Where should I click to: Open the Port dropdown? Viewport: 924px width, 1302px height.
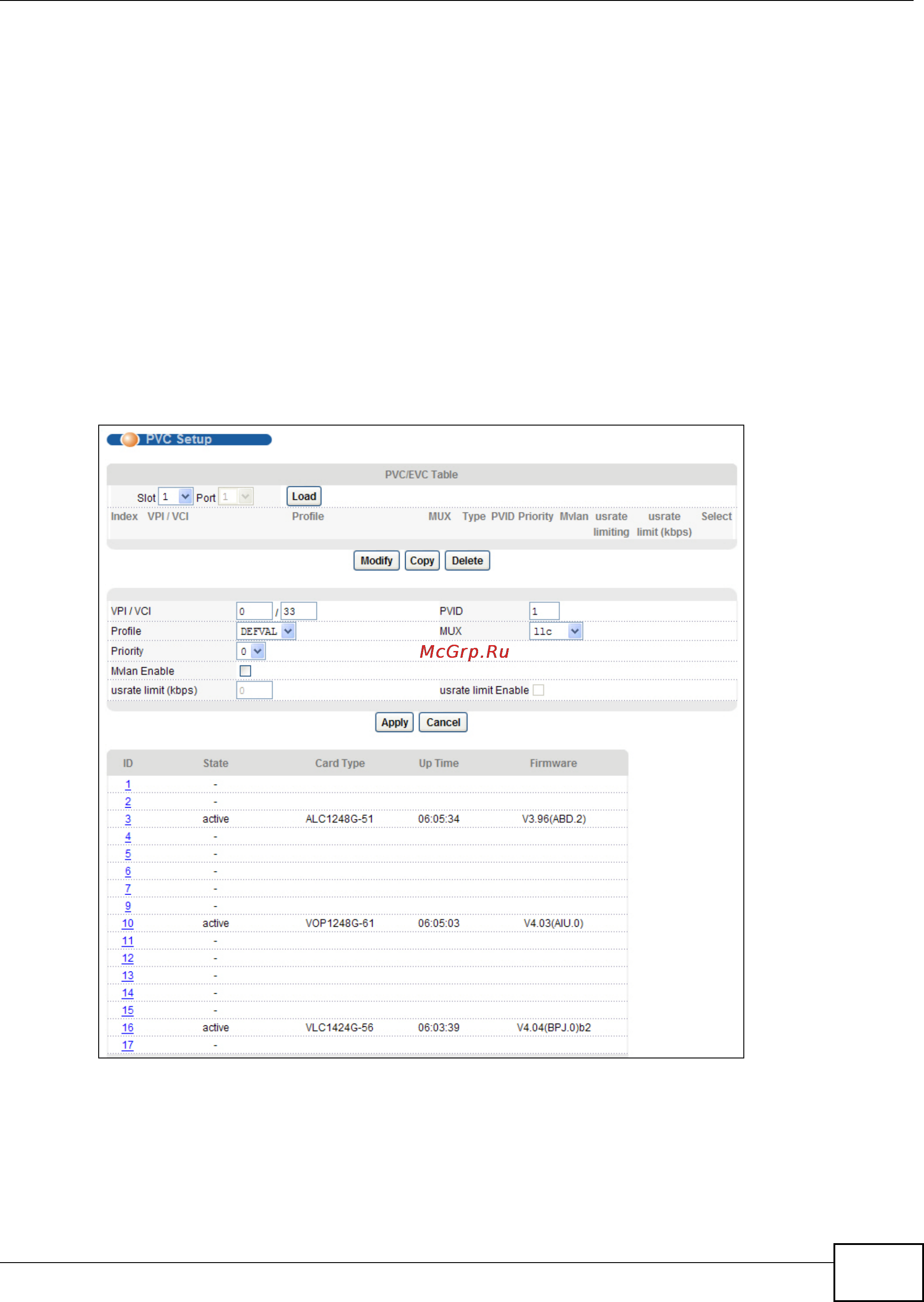click(x=236, y=497)
